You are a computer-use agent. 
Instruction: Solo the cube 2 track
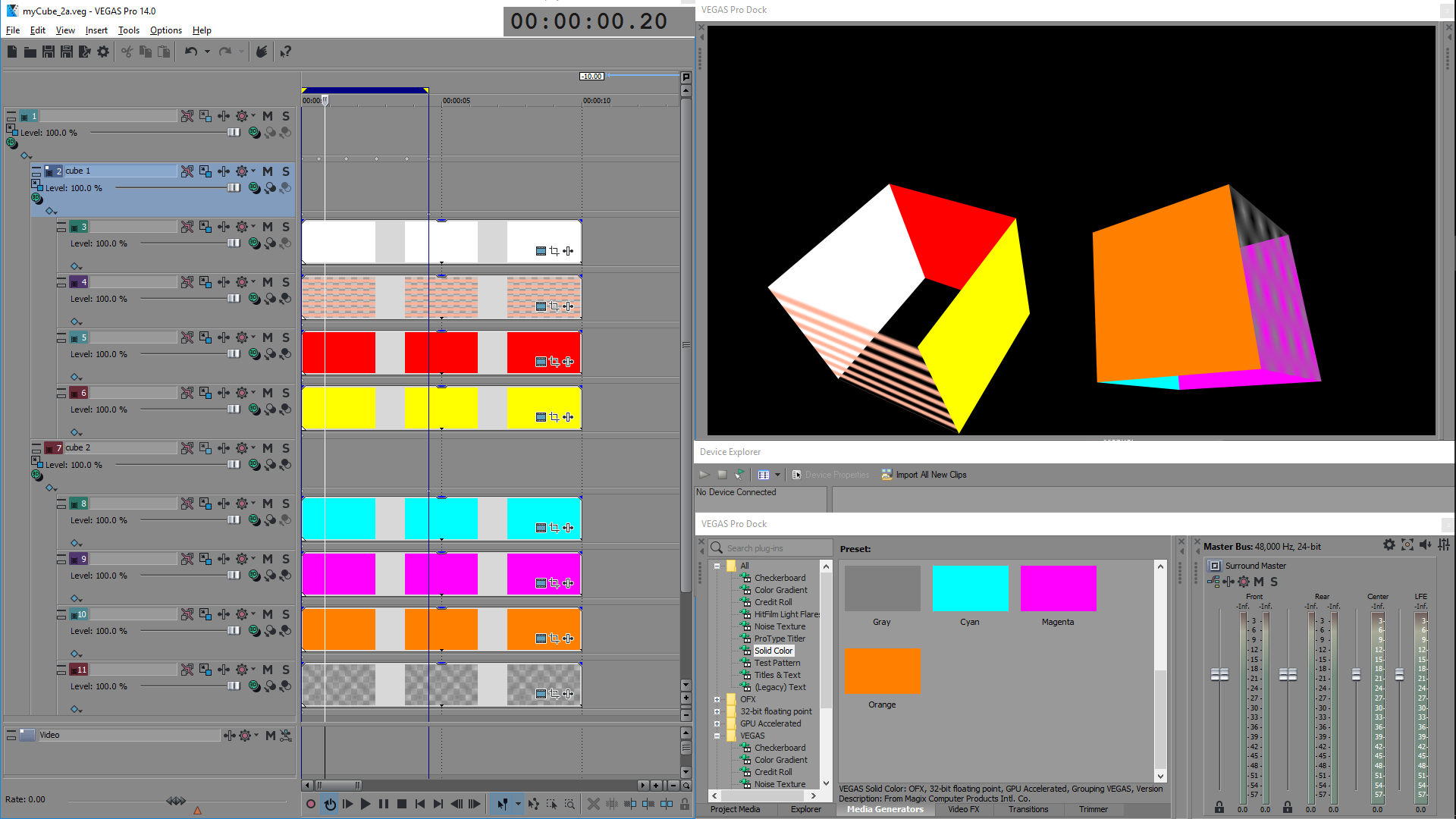286,448
